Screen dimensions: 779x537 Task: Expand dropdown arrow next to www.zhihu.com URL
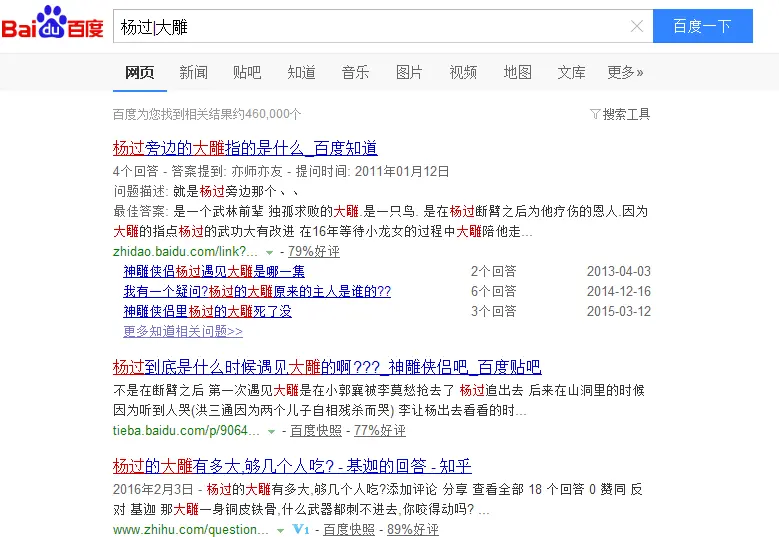coord(280,531)
